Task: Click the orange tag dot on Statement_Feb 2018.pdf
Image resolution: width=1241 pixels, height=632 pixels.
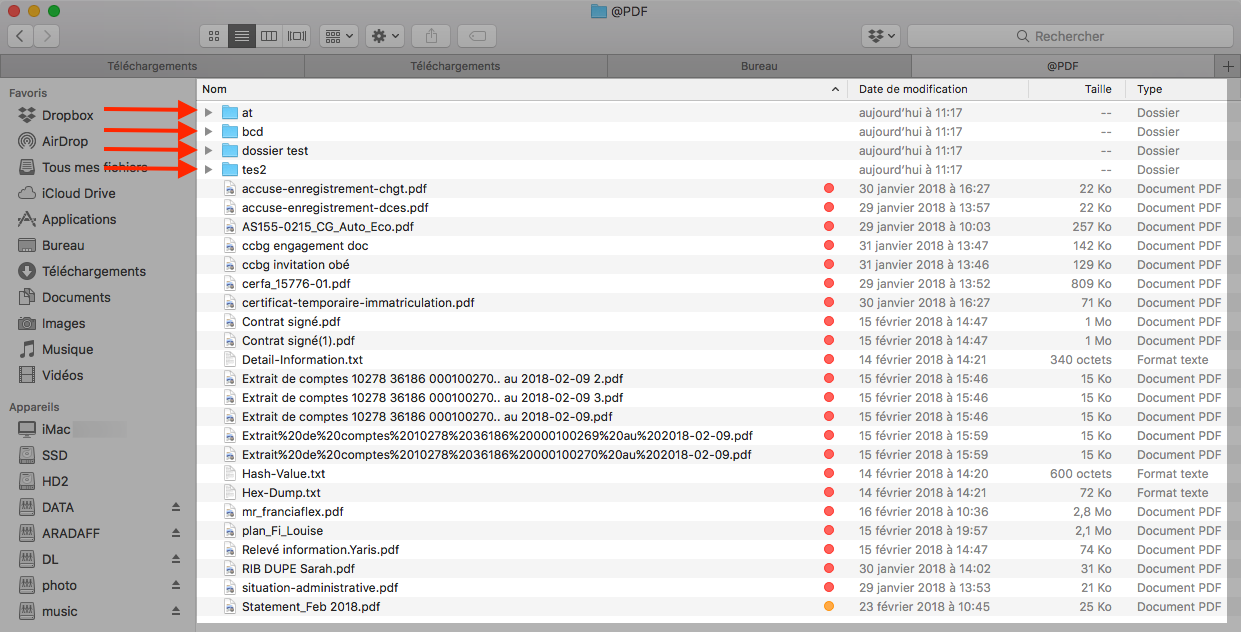Action: click(829, 607)
